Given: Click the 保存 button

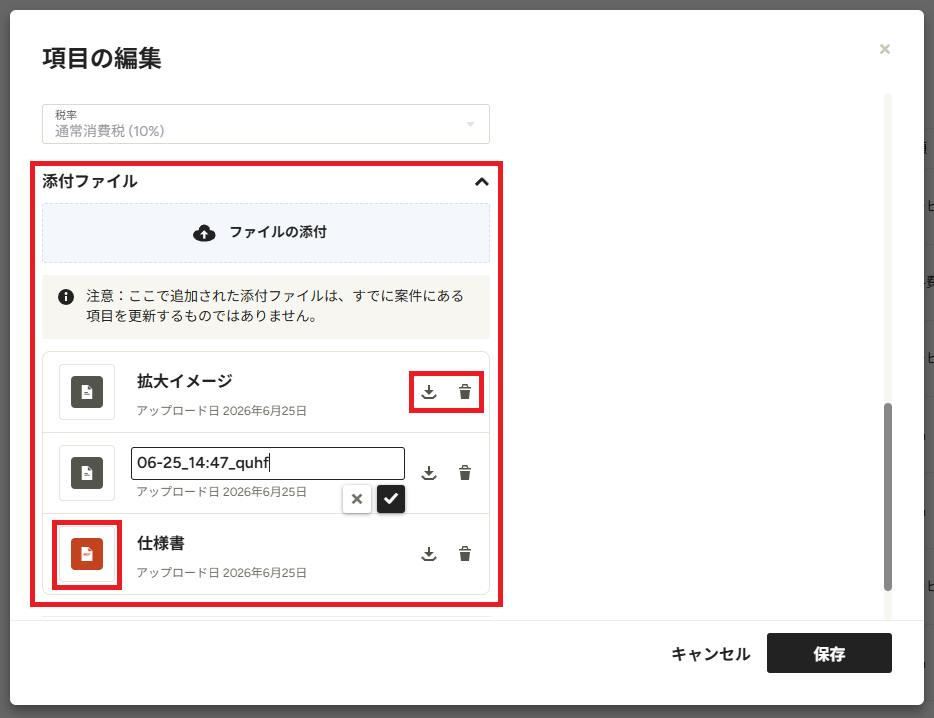Looking at the screenshot, I should (829, 653).
